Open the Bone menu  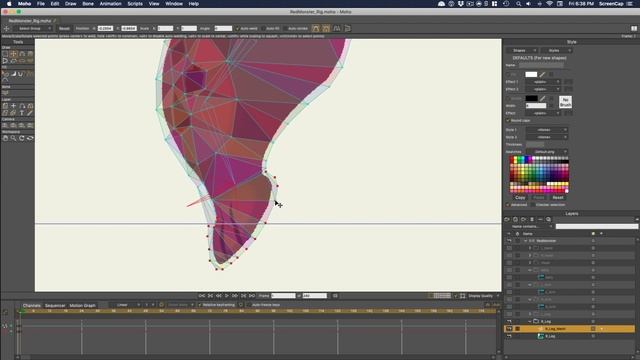(x=88, y=4)
